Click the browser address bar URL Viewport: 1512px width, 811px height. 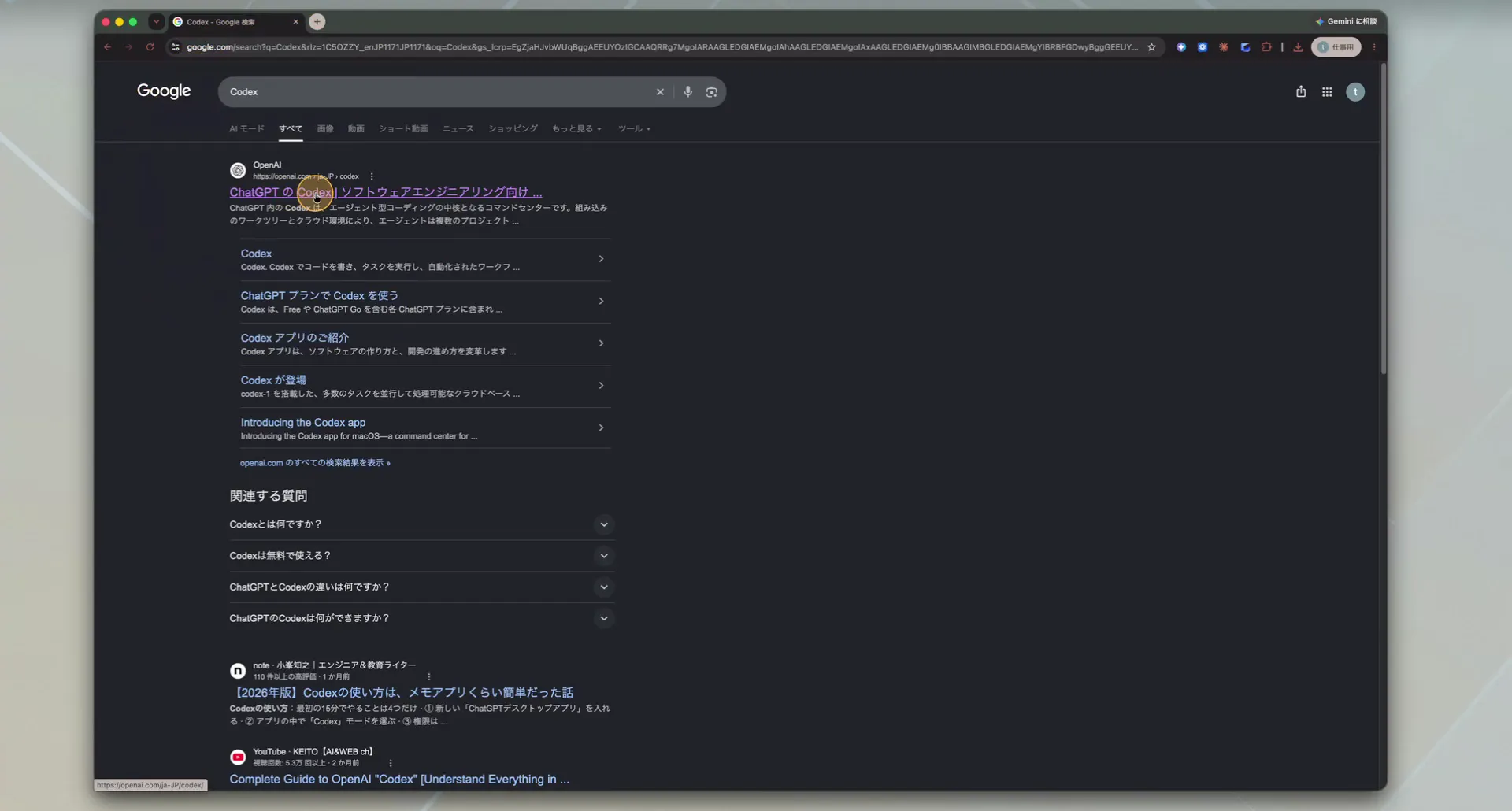click(661, 47)
